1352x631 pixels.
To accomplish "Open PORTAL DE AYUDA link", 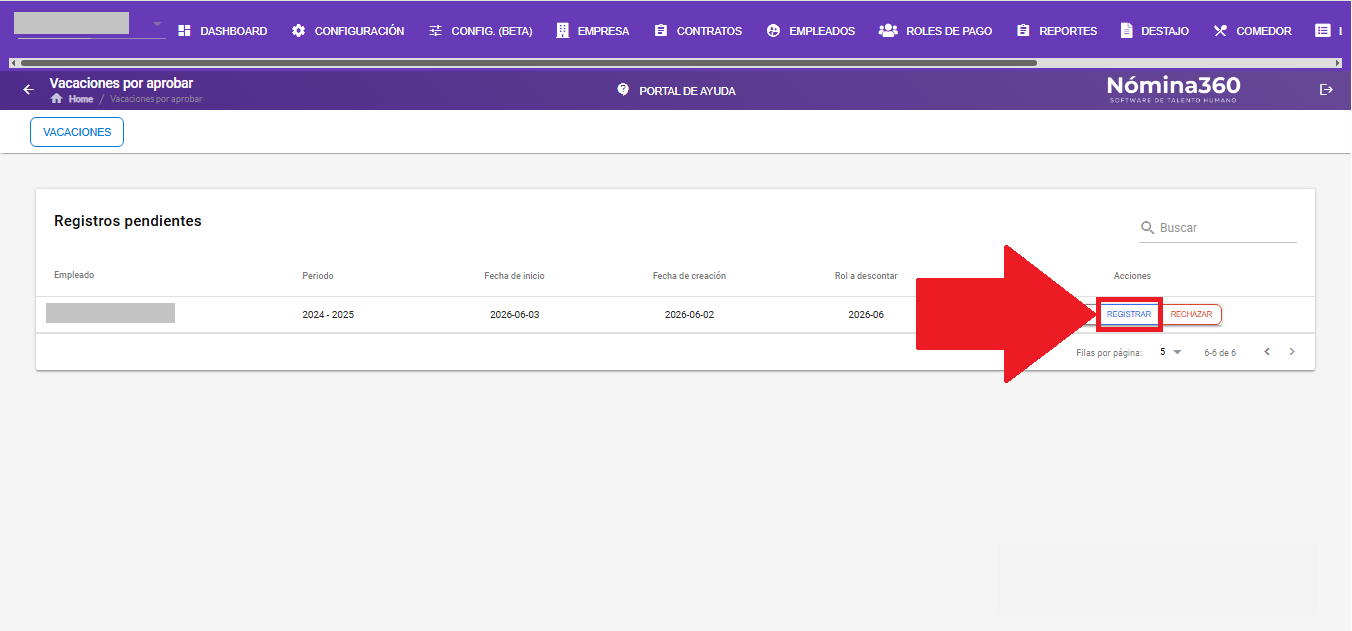I will [676, 90].
